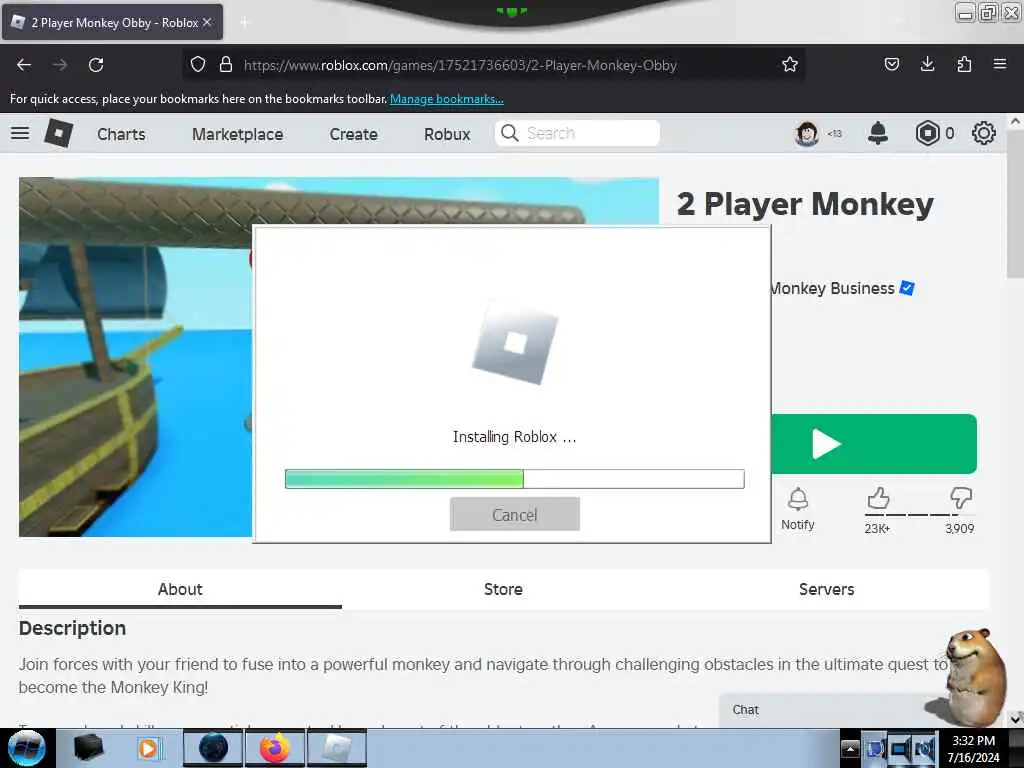Image resolution: width=1024 pixels, height=768 pixels.
Task: Focus the Roblox search field
Action: (x=577, y=133)
